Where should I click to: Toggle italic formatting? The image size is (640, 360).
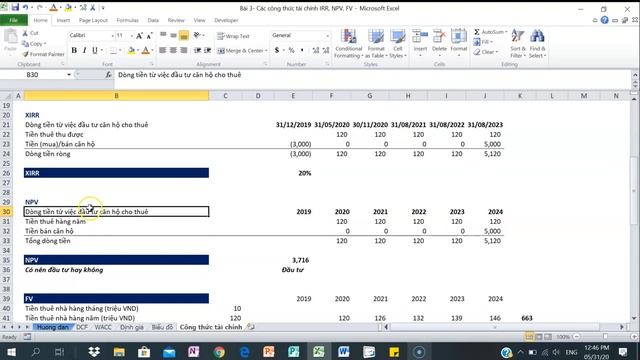tap(84, 50)
